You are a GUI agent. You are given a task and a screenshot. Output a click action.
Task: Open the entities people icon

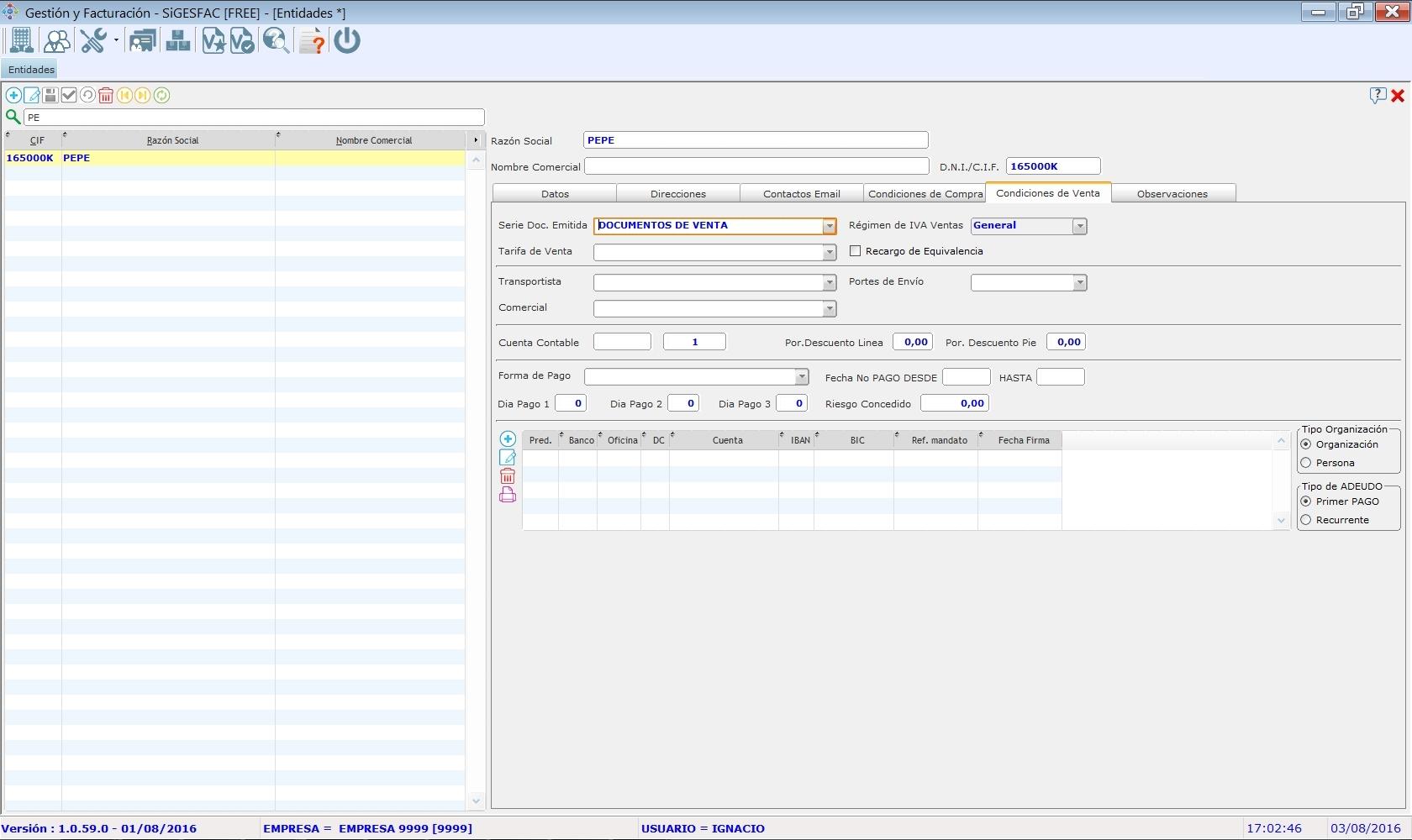coord(57,40)
